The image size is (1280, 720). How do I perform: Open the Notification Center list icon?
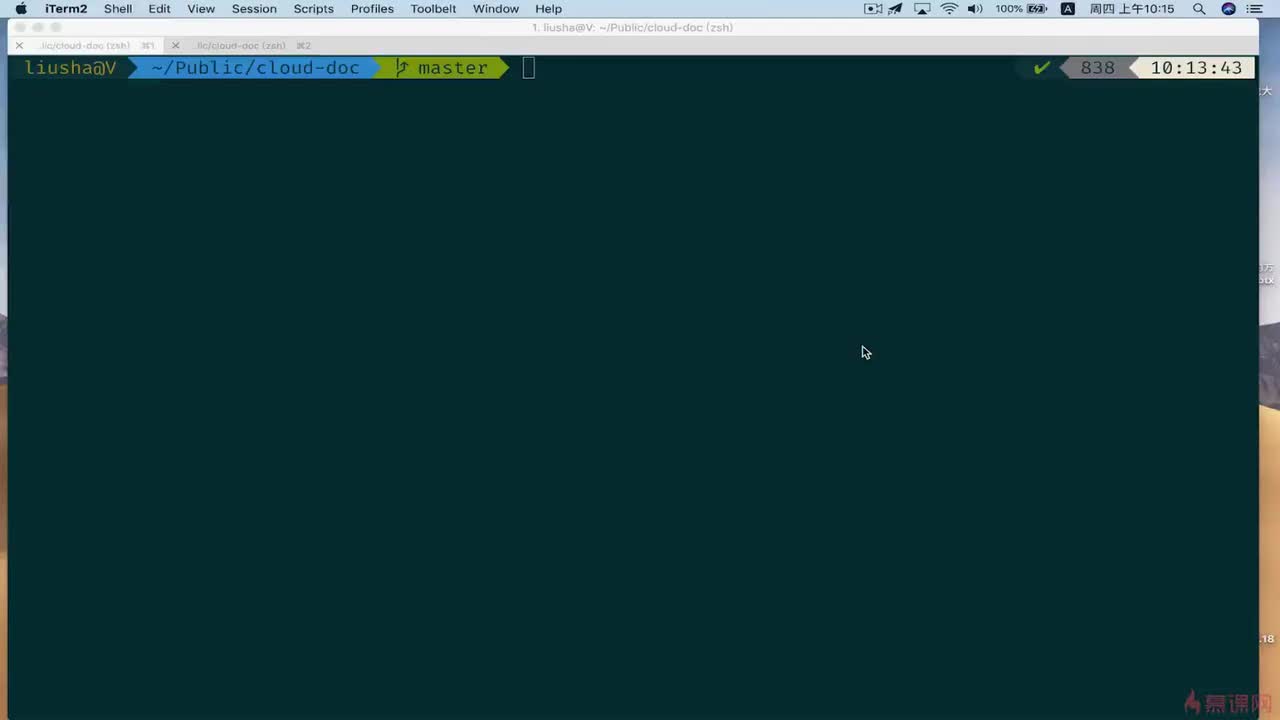pyautogui.click(x=1255, y=9)
